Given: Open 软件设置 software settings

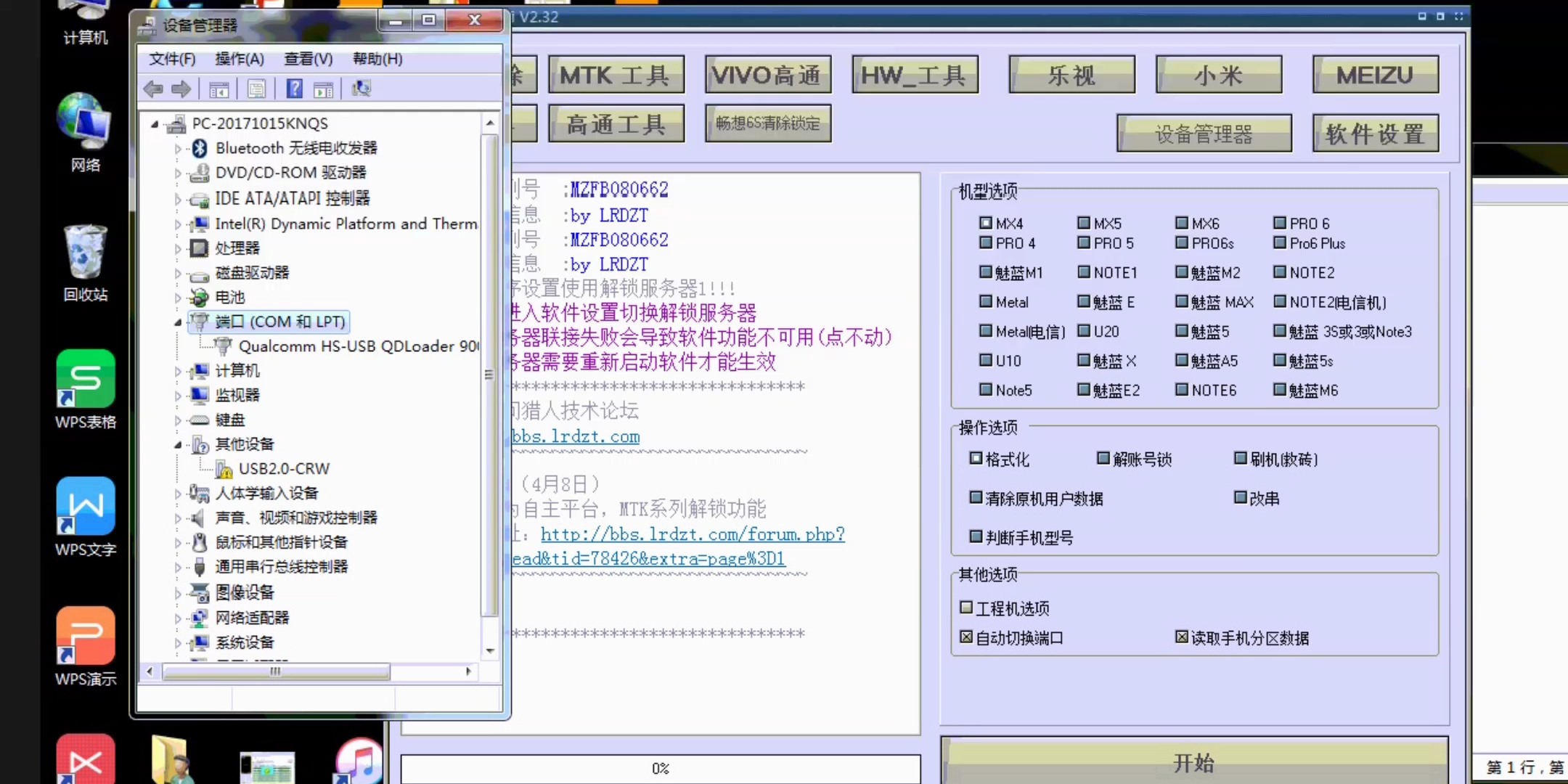Looking at the screenshot, I should [x=1375, y=134].
